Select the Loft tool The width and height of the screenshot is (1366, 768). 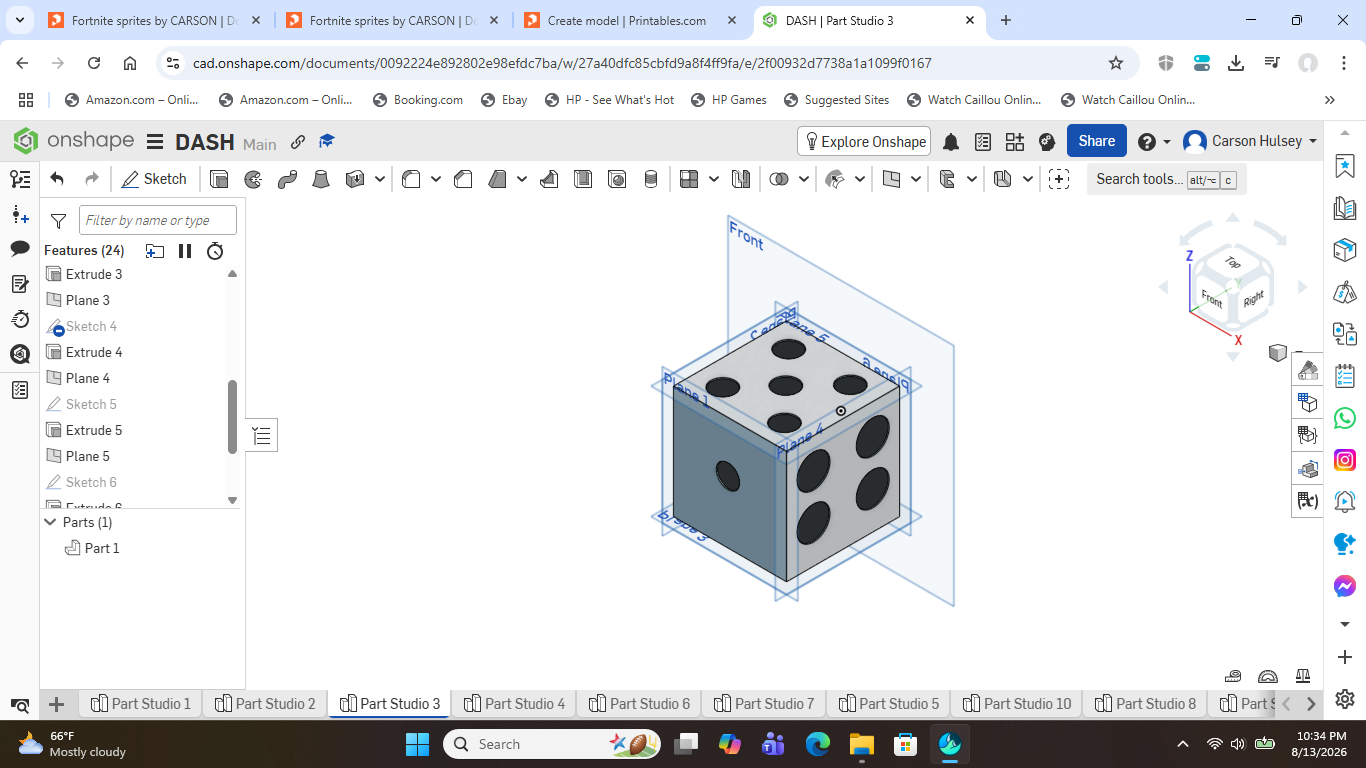(x=321, y=179)
